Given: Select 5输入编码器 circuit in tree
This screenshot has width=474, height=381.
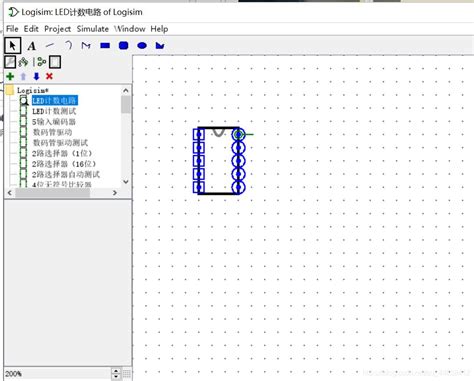Looking at the screenshot, I should click(54, 122).
